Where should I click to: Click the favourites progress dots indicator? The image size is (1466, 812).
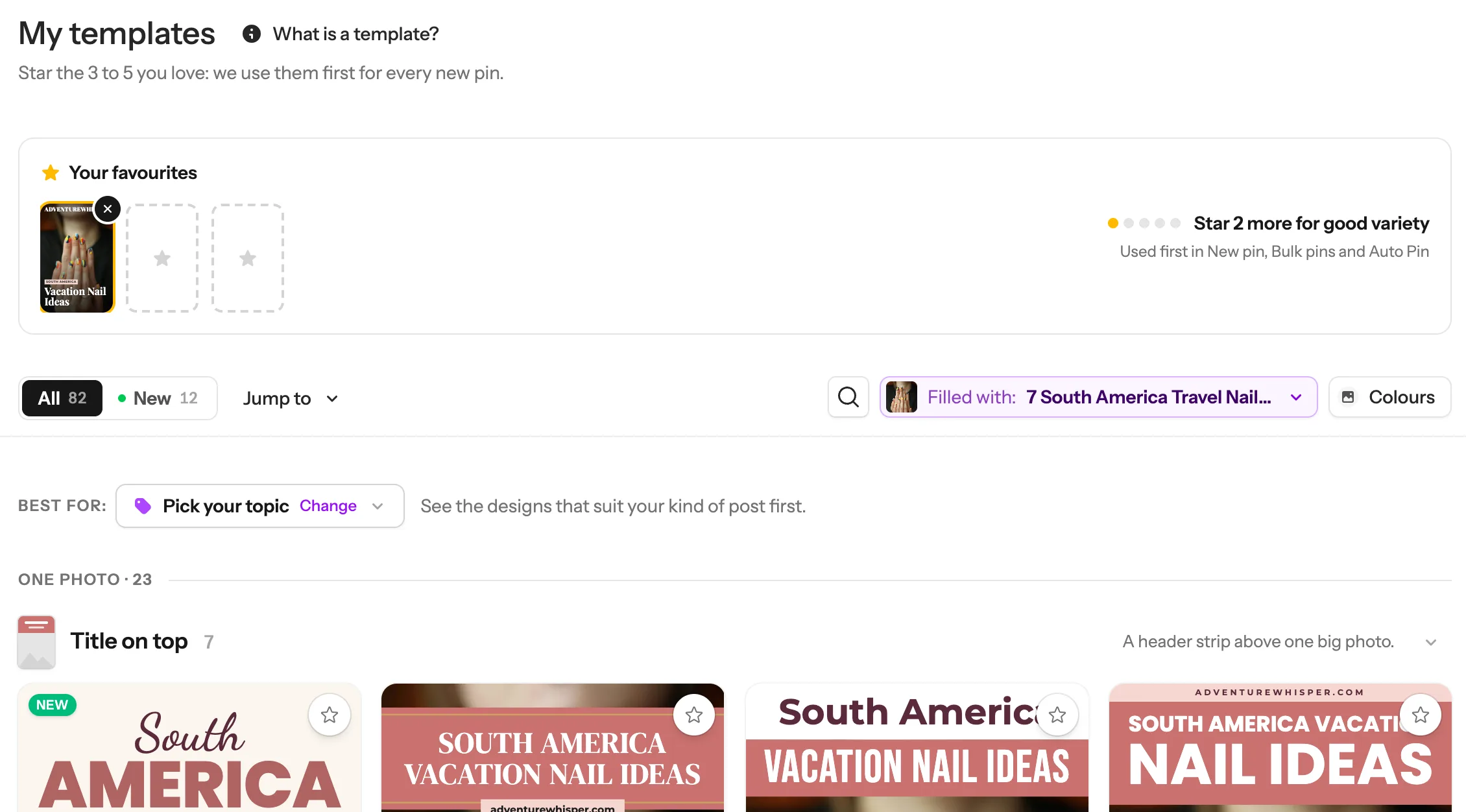(1144, 223)
